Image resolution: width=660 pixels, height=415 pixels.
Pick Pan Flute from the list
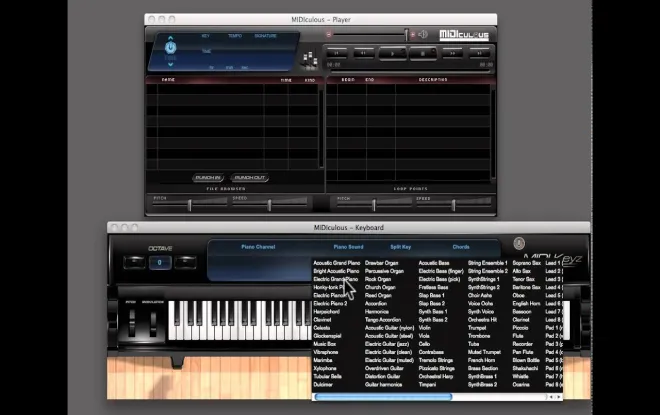[x=523, y=352]
